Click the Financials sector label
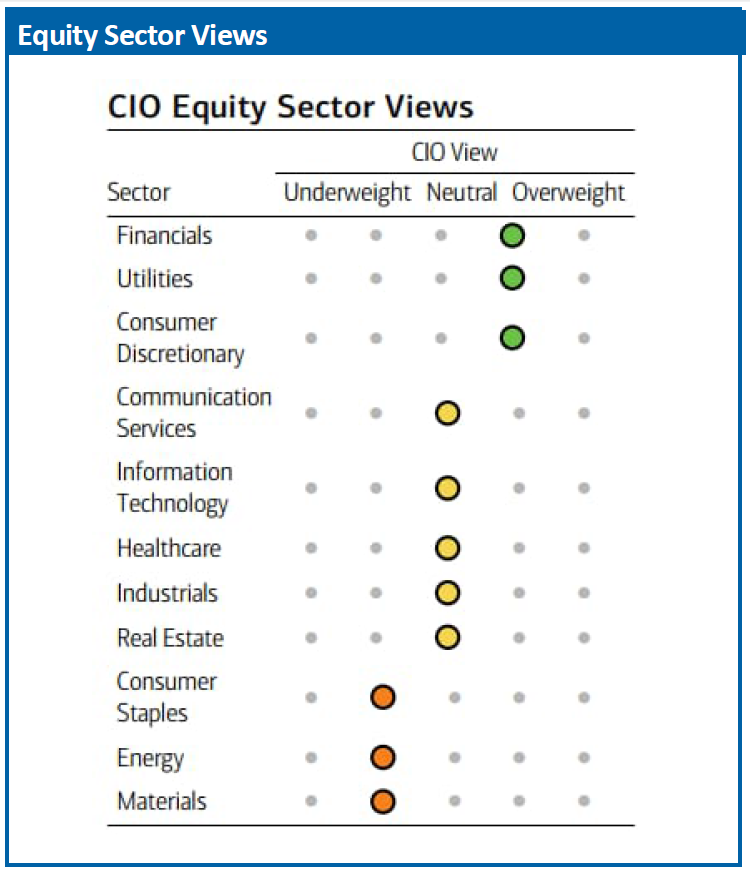 (x=164, y=236)
